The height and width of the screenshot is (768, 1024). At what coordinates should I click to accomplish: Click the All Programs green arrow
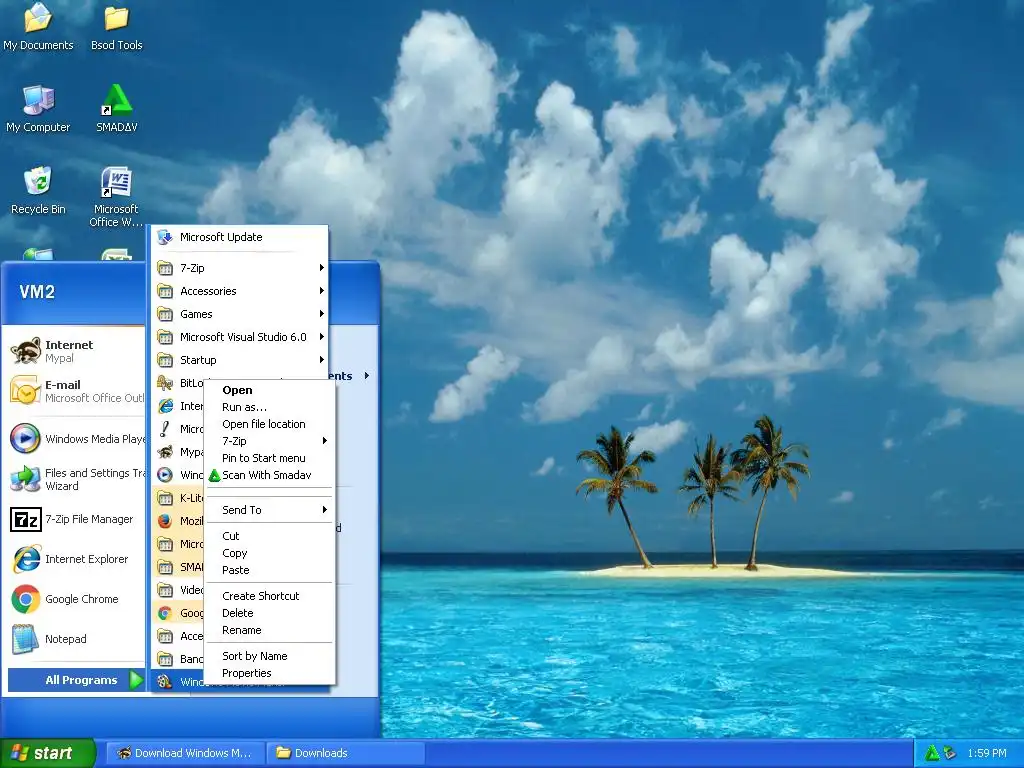135,680
